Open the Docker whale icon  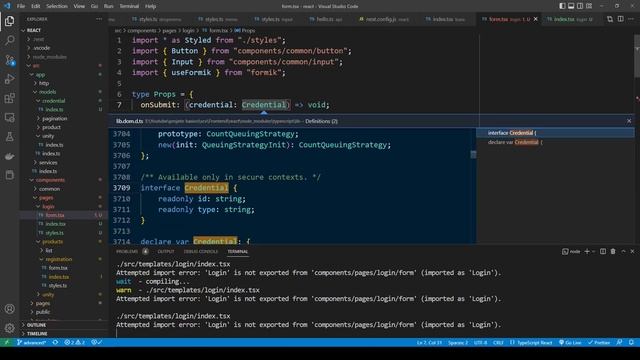click(x=9, y=156)
